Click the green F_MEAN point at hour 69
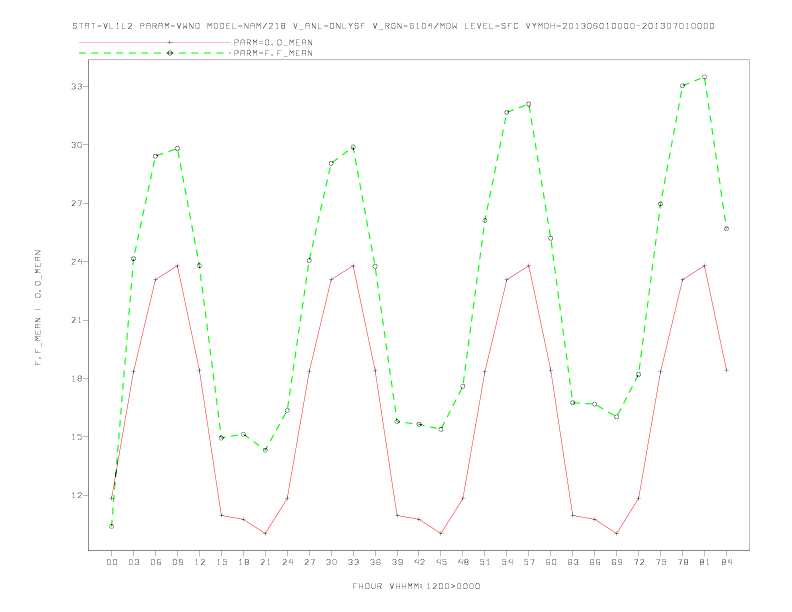 point(617,417)
